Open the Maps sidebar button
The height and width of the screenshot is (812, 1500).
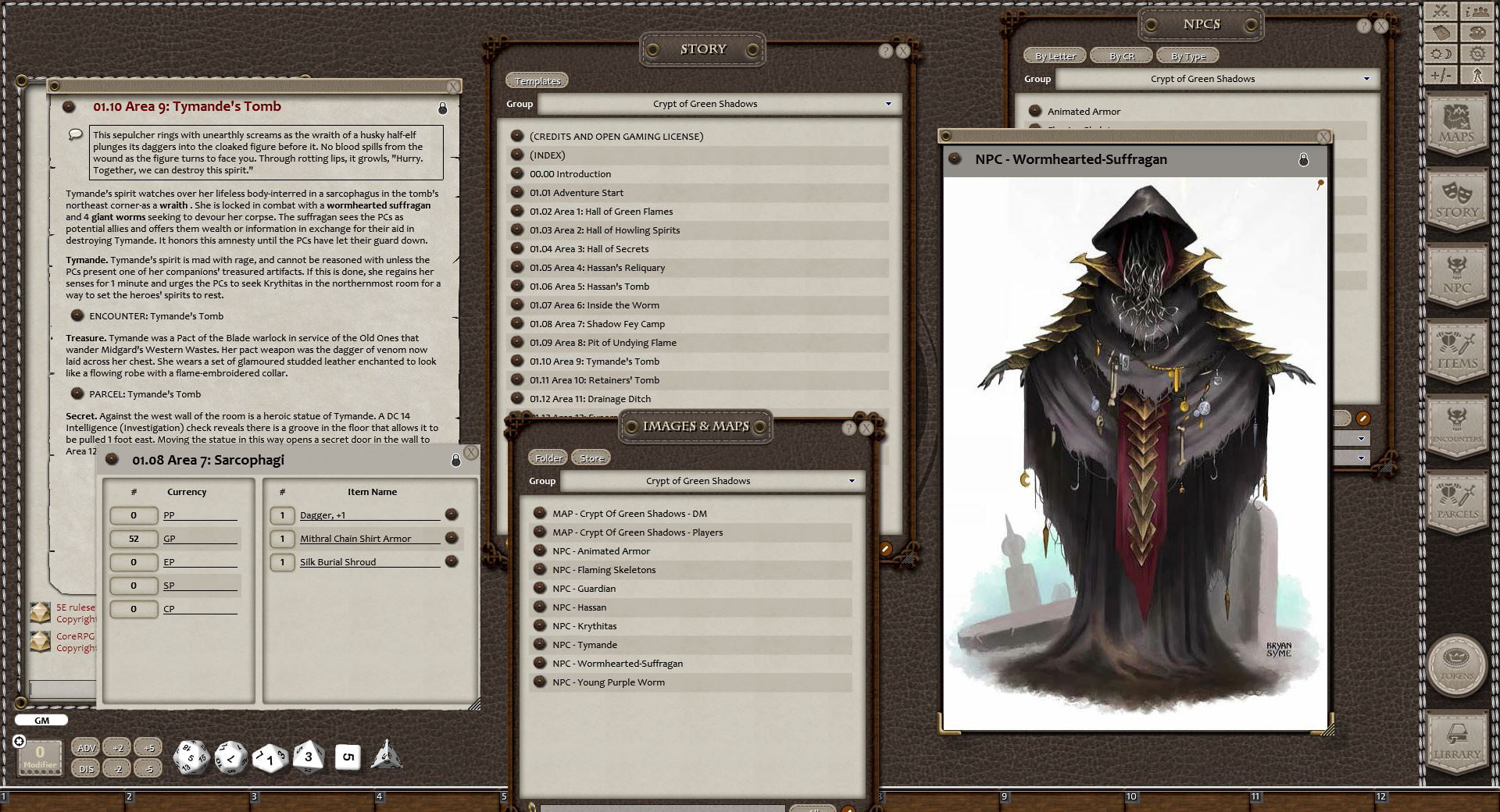[x=1457, y=125]
